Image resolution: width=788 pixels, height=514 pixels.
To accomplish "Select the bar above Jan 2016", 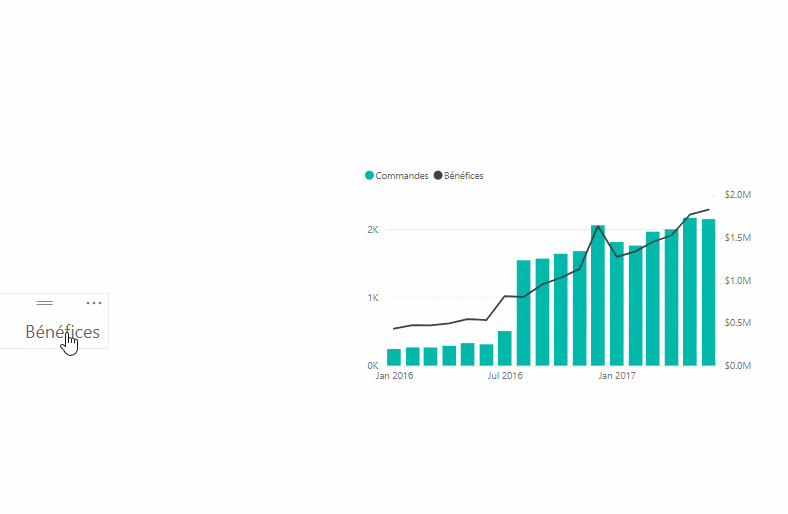I will (x=394, y=357).
